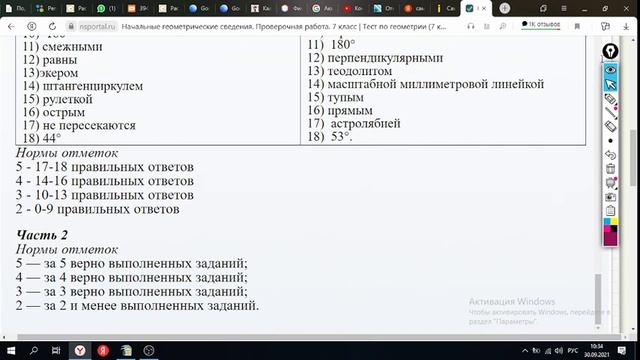The image size is (640, 360).
Task: Pick the cyan color swatch
Action: (x=607, y=222)
